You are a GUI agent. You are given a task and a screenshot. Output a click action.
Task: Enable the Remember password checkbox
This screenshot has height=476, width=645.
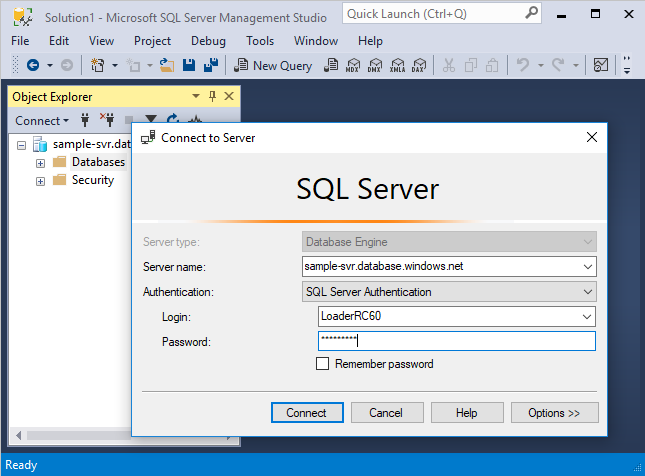[322, 364]
